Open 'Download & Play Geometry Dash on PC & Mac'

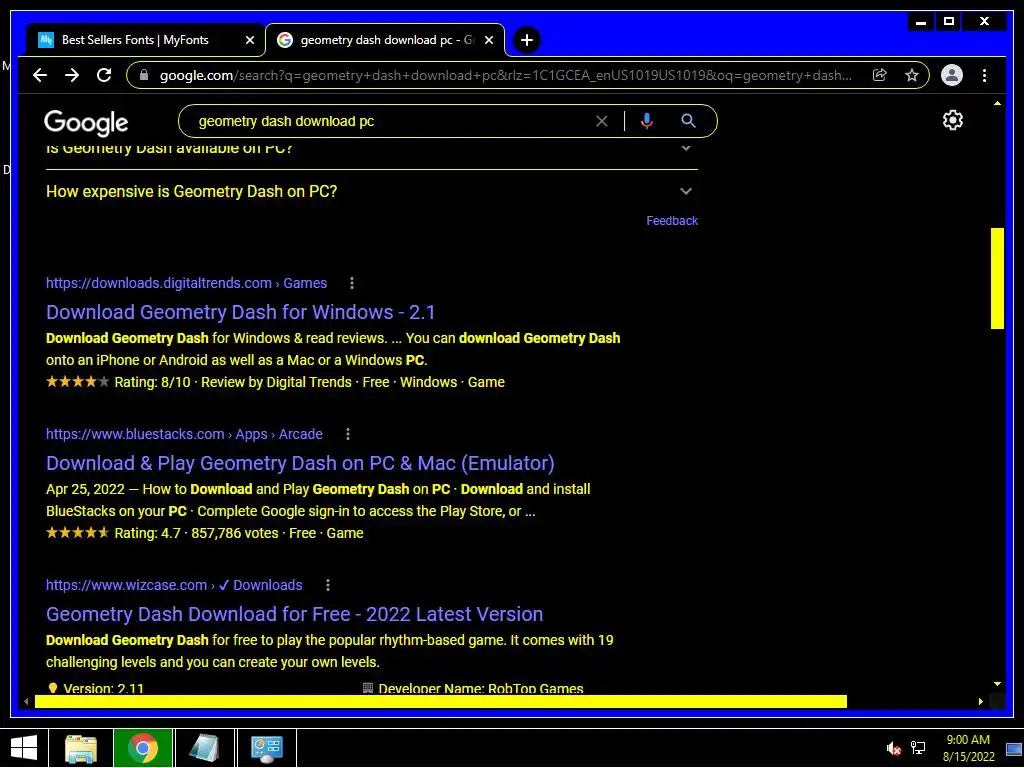pyautogui.click(x=300, y=463)
